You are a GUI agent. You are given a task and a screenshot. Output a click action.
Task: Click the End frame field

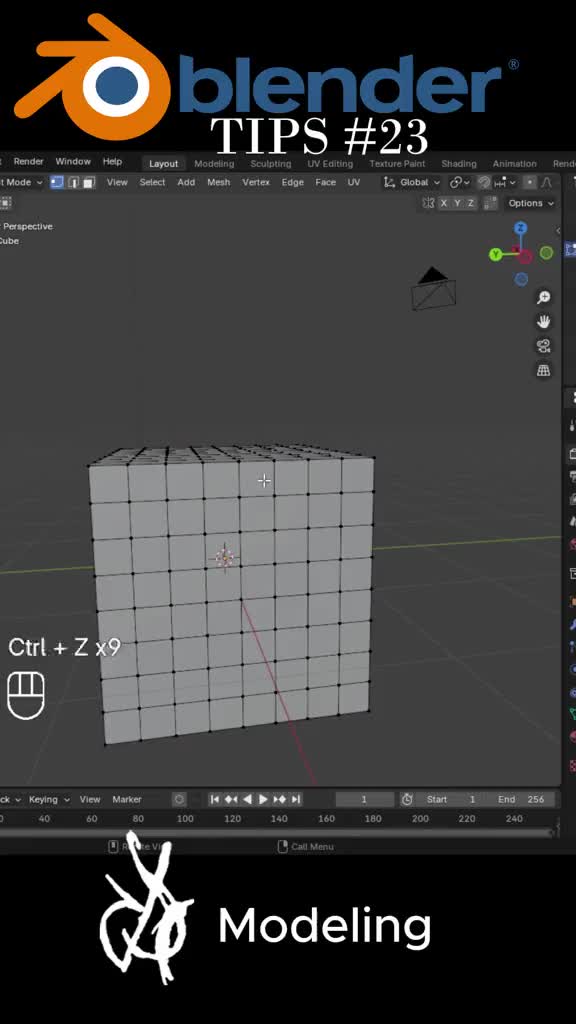pyautogui.click(x=520, y=799)
